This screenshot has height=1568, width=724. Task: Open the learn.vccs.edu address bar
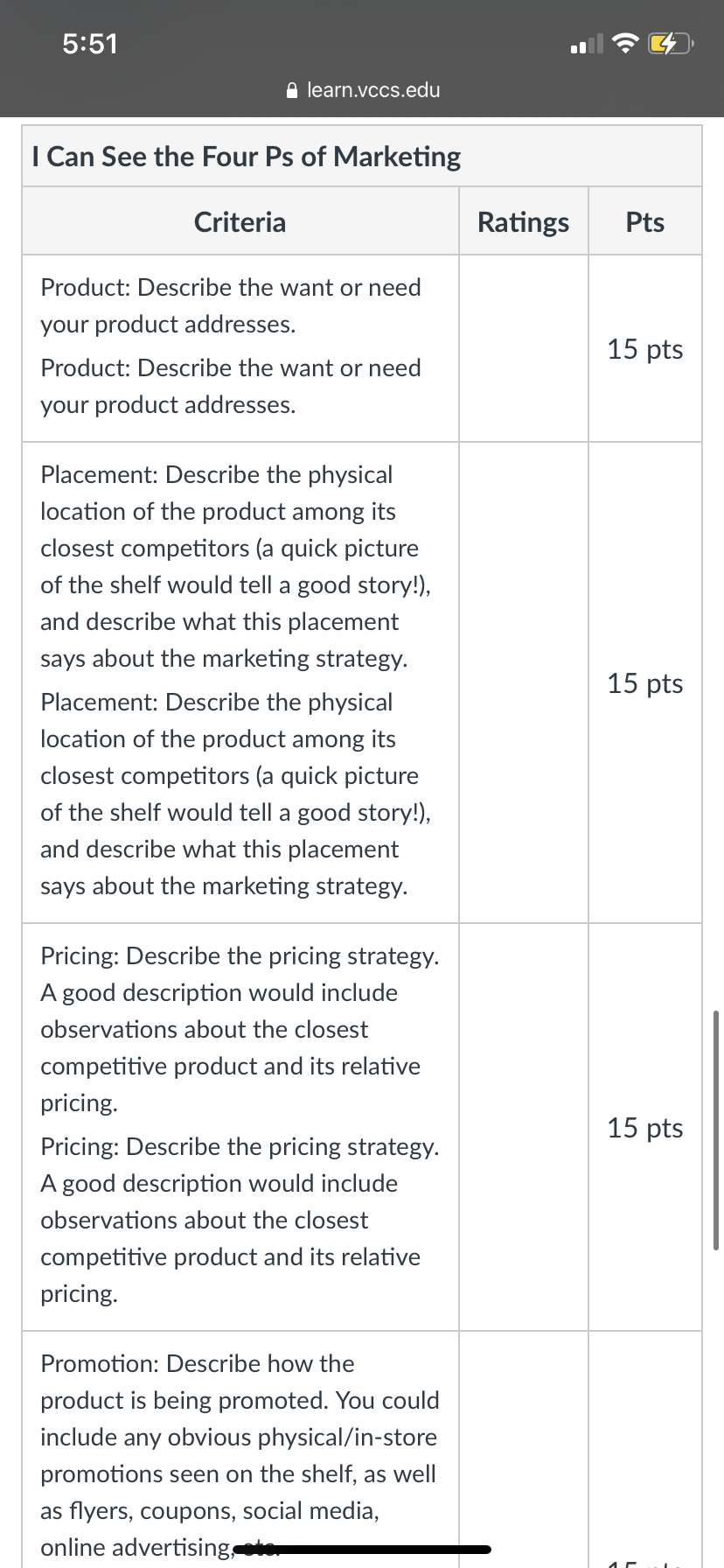364,90
